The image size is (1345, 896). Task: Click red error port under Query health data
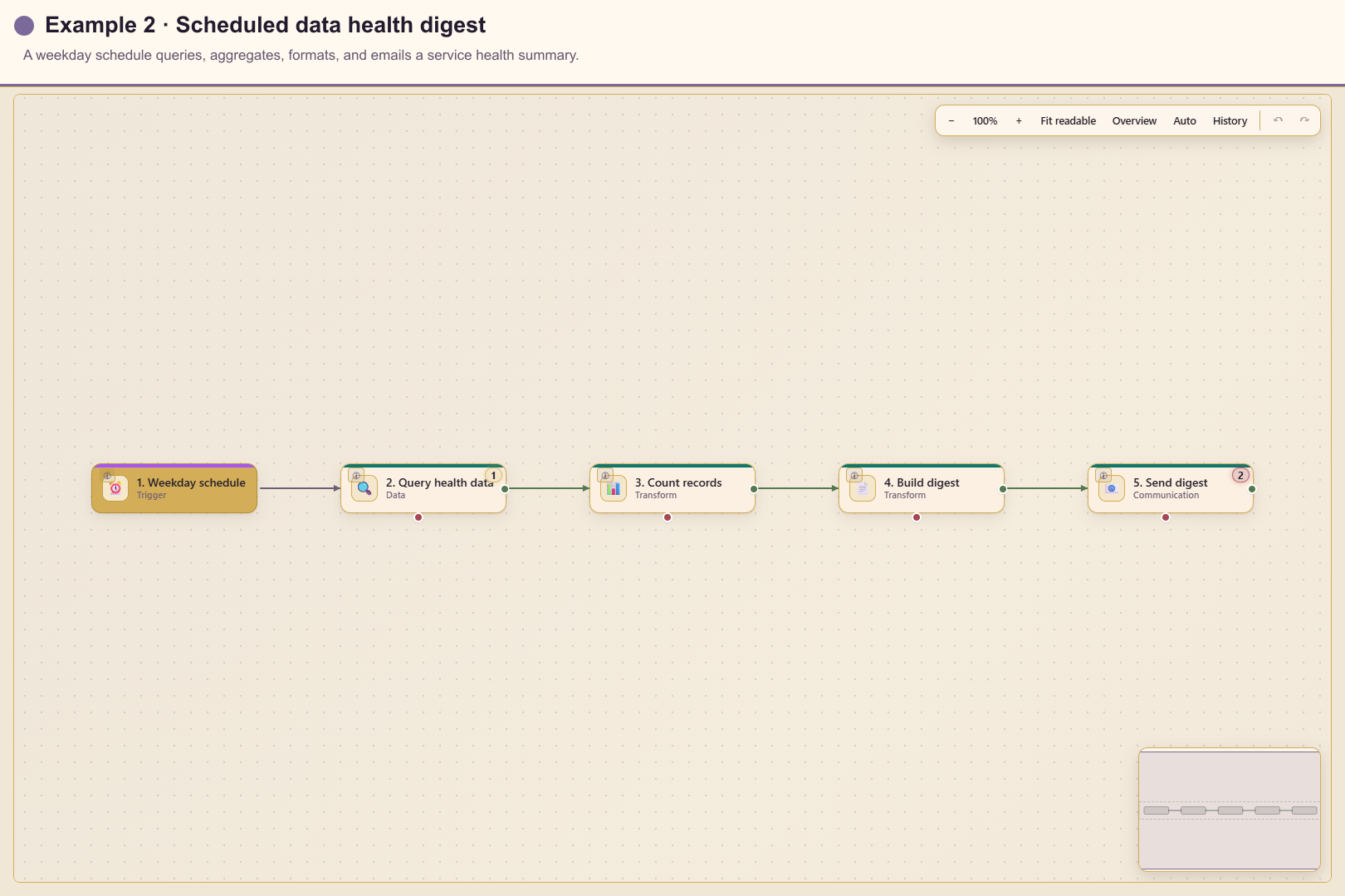coord(418,517)
